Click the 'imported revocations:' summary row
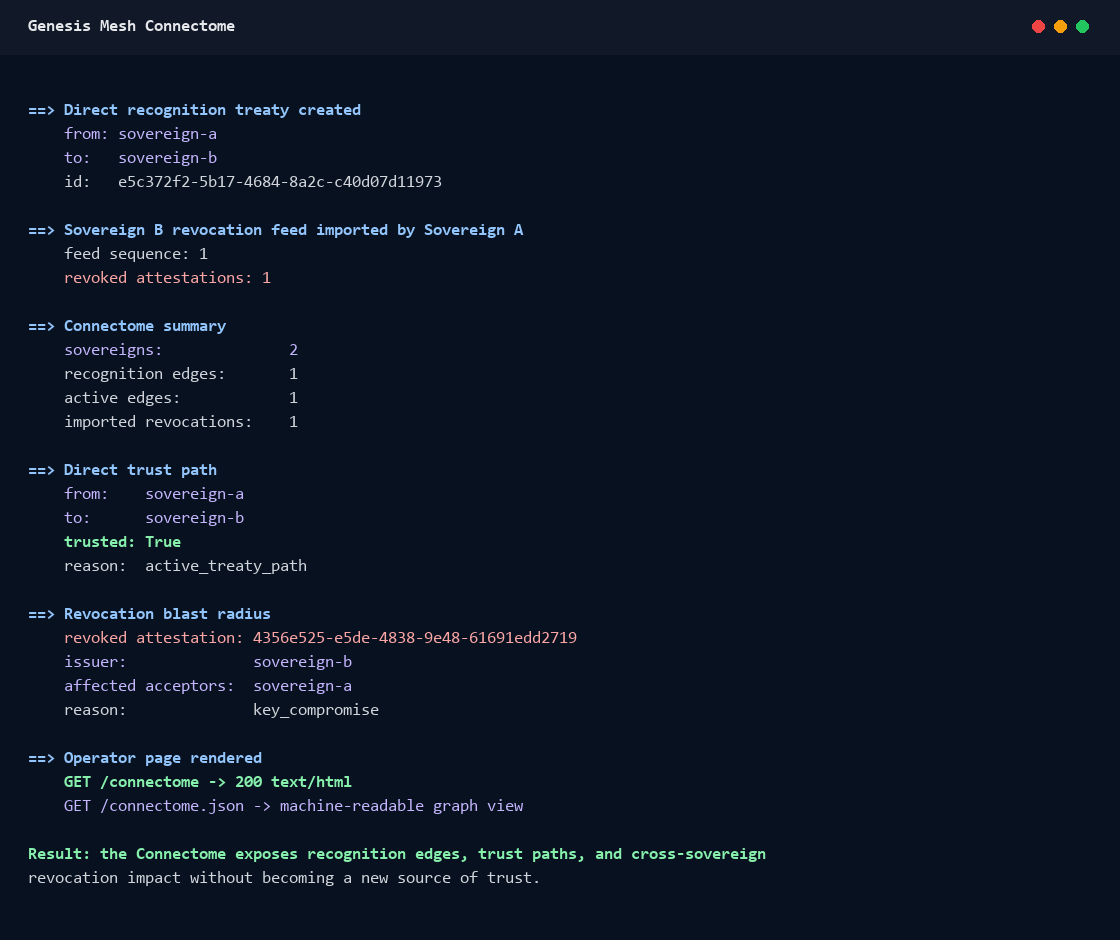The height and width of the screenshot is (940, 1120). coord(181,421)
